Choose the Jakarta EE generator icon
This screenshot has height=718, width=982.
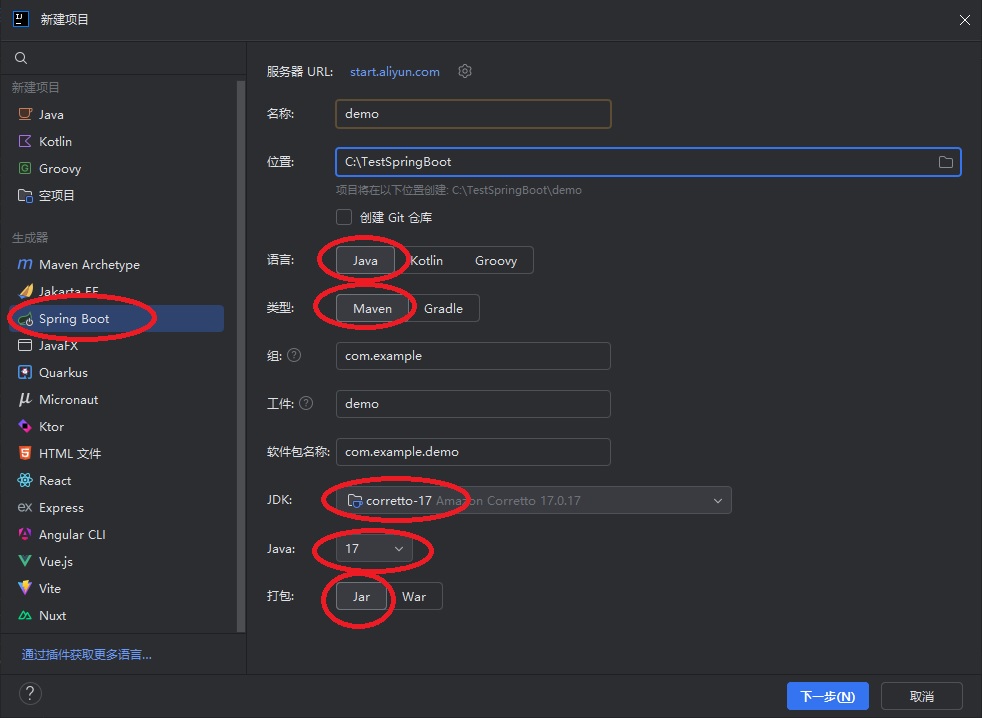[x=25, y=291]
